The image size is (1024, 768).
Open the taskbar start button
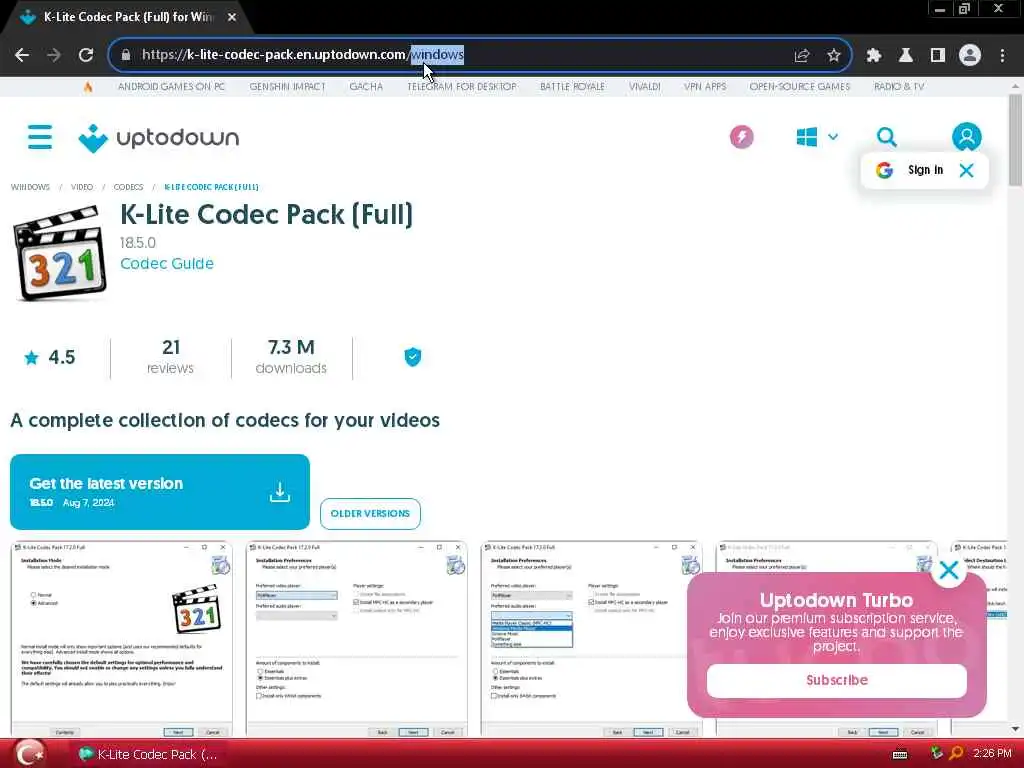pyautogui.click(x=29, y=754)
